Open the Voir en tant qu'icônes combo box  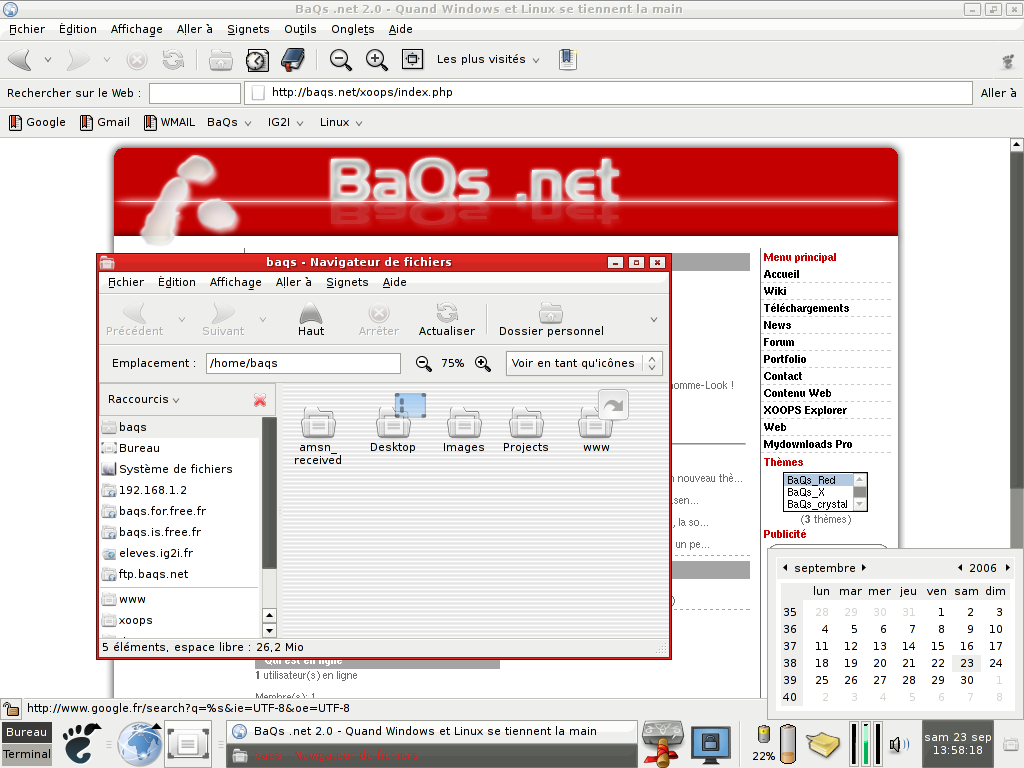click(x=584, y=363)
